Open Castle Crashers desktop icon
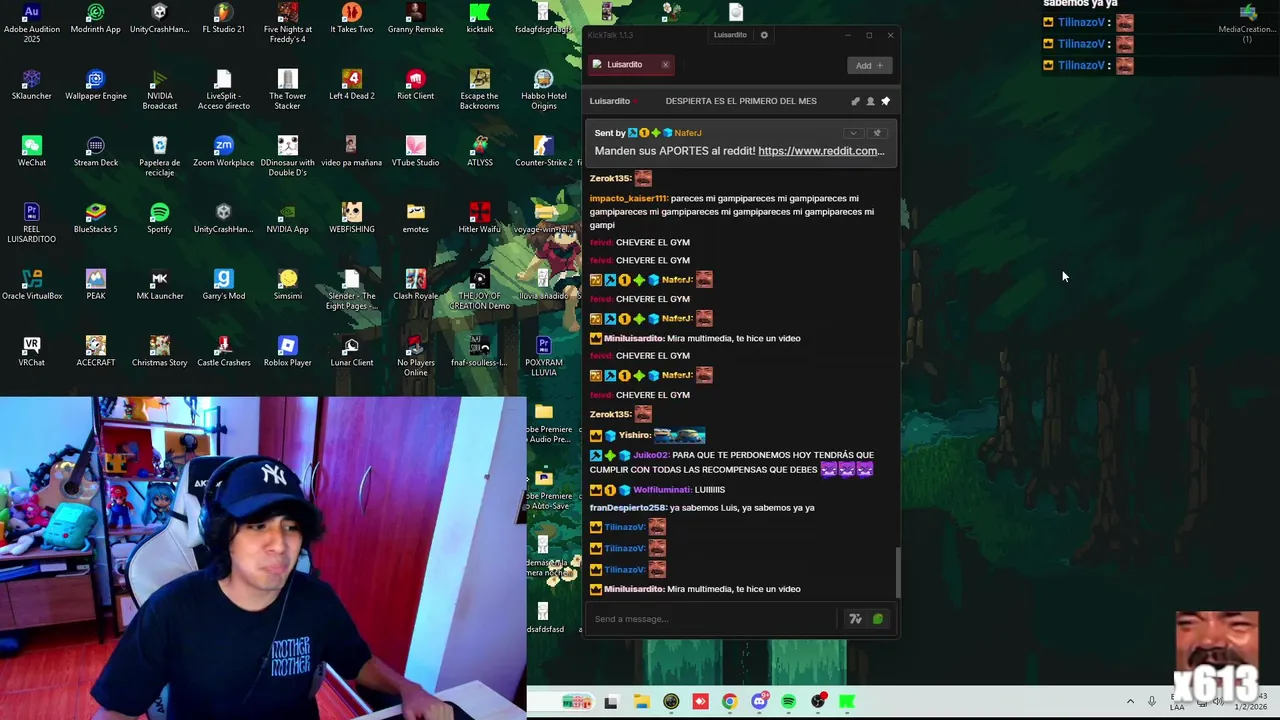 (223, 351)
